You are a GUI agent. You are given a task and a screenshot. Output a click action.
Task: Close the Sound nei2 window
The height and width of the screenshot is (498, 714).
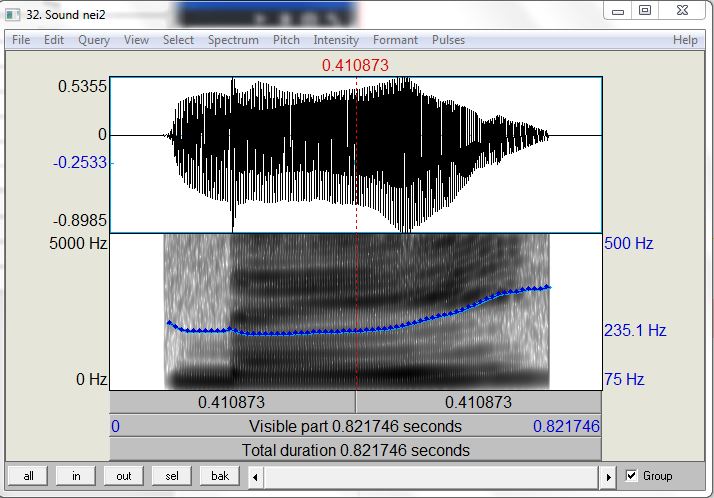pyautogui.click(x=682, y=11)
